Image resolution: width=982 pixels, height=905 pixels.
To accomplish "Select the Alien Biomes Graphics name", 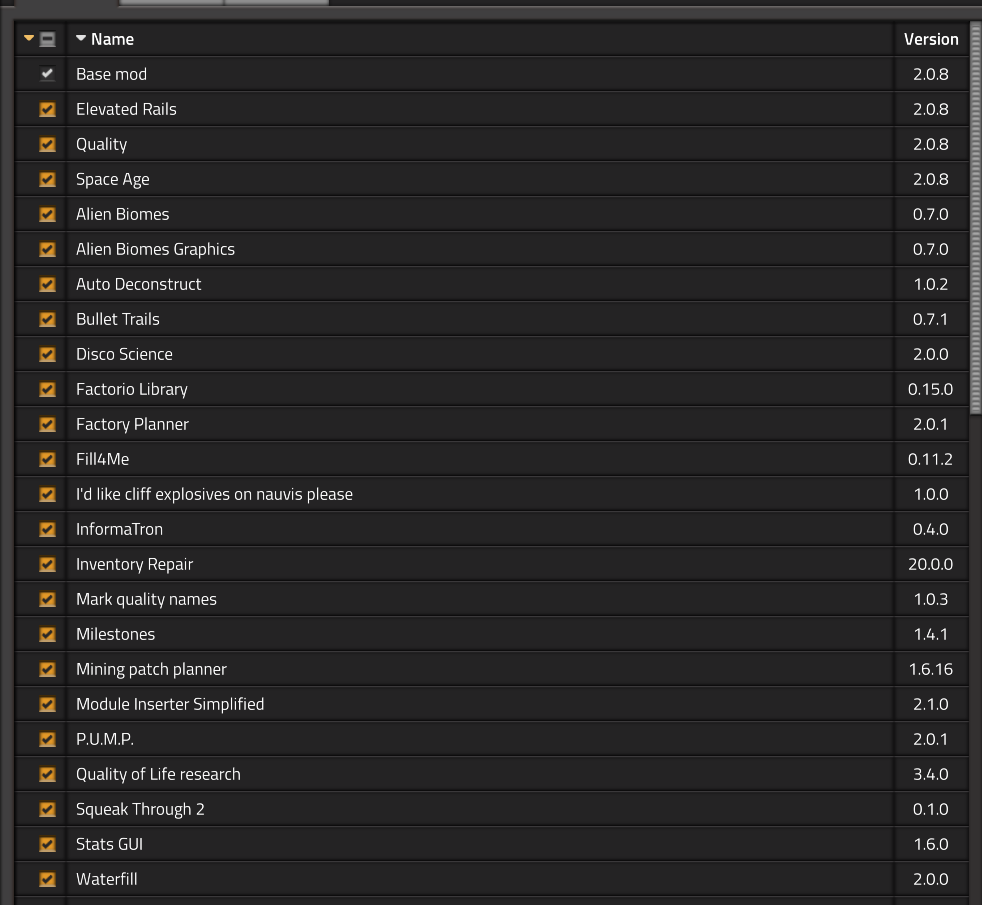I will click(x=155, y=249).
